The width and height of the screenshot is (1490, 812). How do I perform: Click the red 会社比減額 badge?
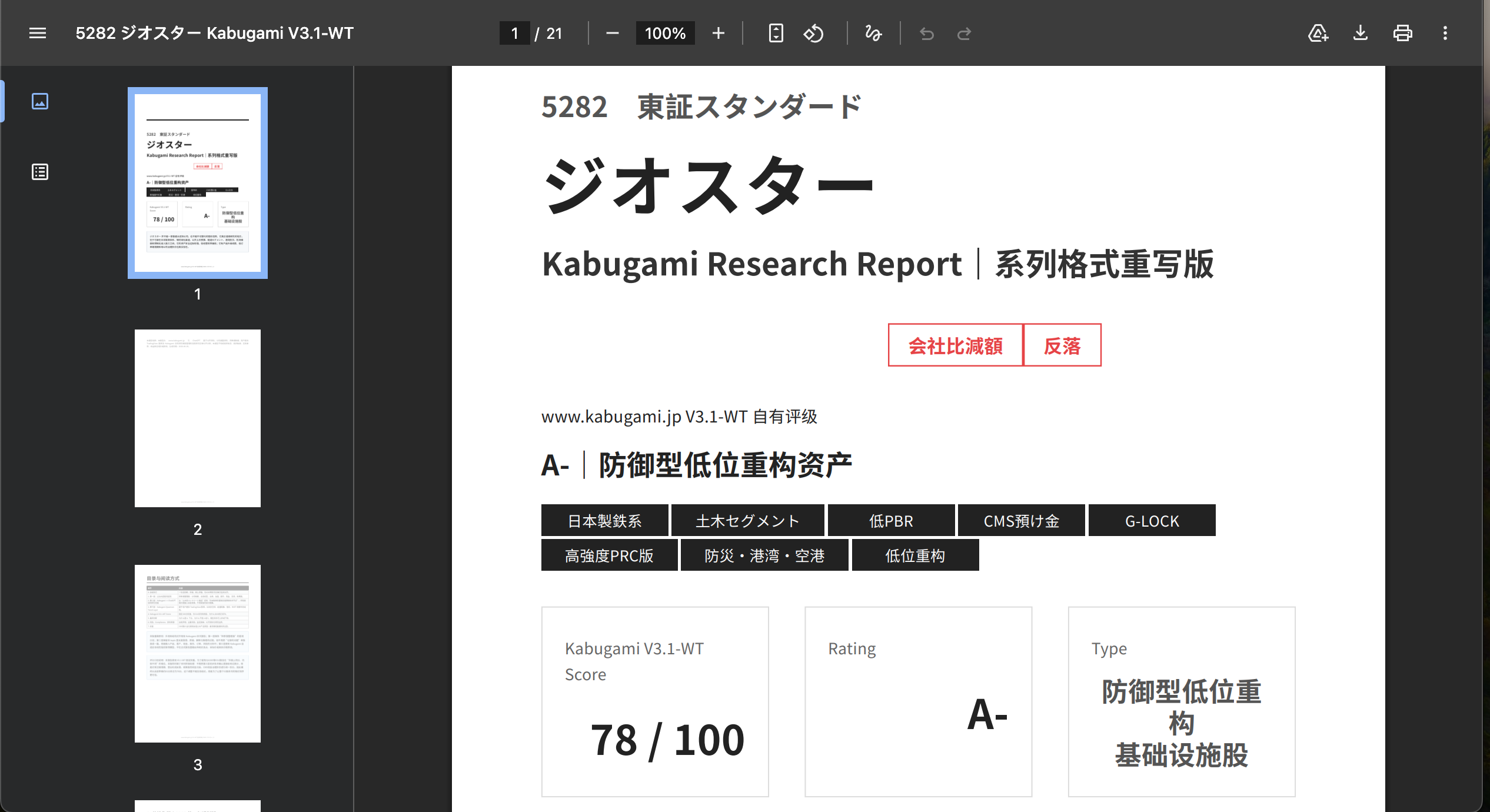(x=956, y=345)
